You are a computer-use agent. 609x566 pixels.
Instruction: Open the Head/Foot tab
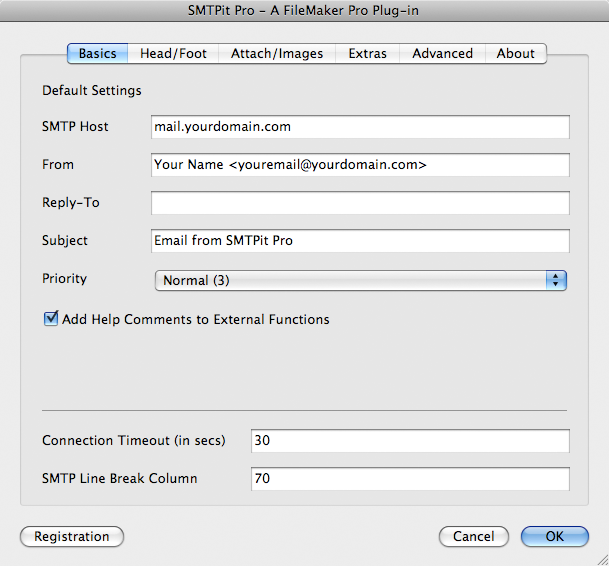(173, 54)
